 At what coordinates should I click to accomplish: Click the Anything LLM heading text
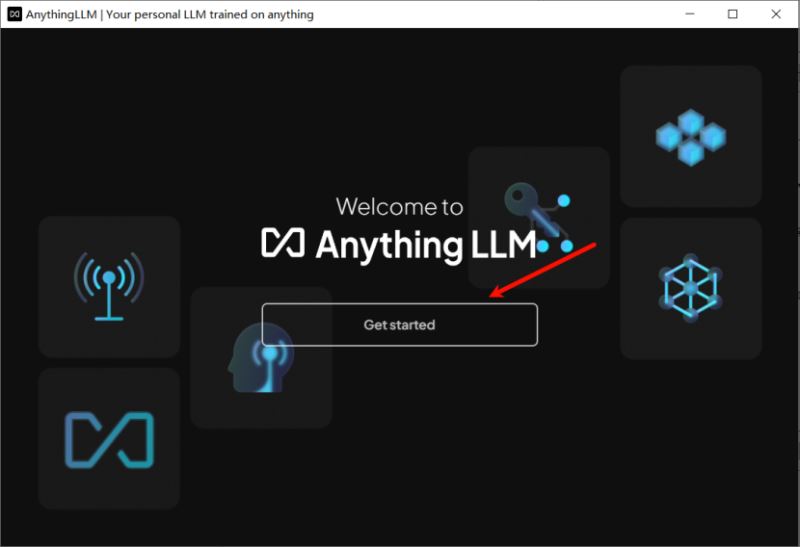coord(426,245)
